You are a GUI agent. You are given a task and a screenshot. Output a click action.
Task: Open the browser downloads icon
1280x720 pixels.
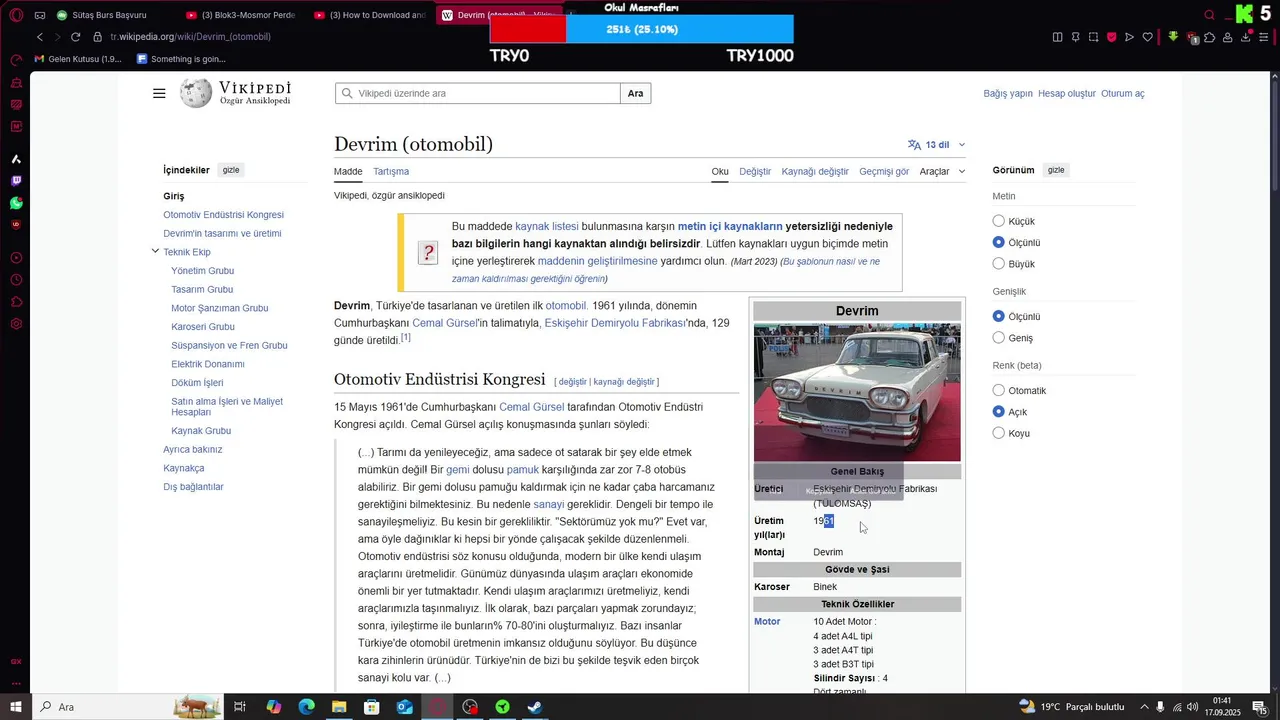coord(1246,37)
